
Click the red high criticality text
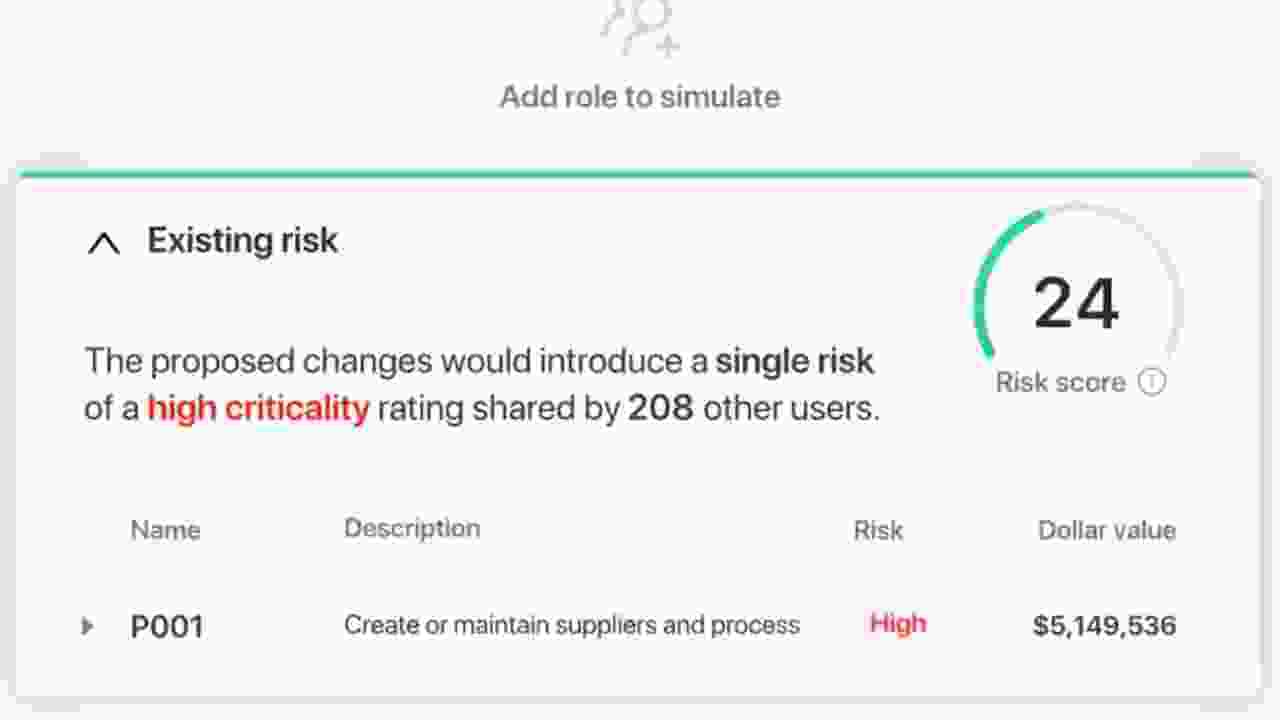pos(258,408)
